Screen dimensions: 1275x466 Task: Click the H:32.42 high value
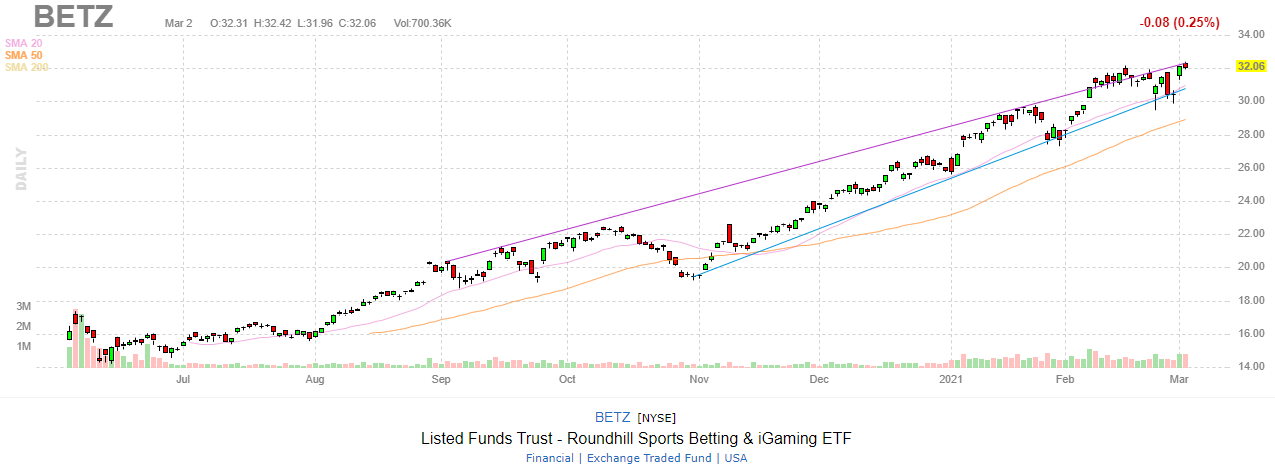(275, 22)
